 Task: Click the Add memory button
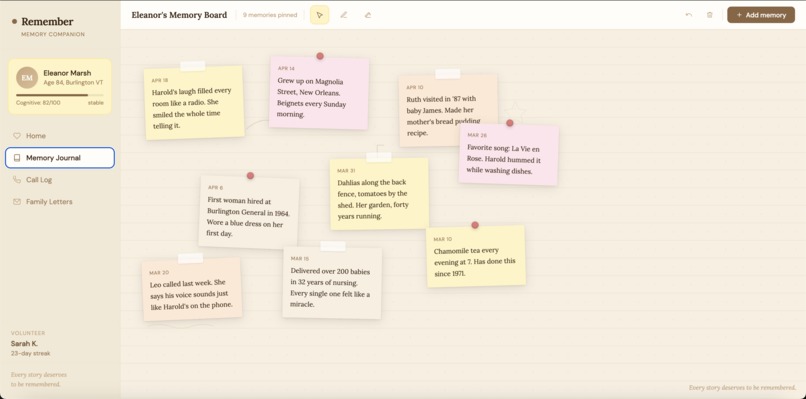761,15
